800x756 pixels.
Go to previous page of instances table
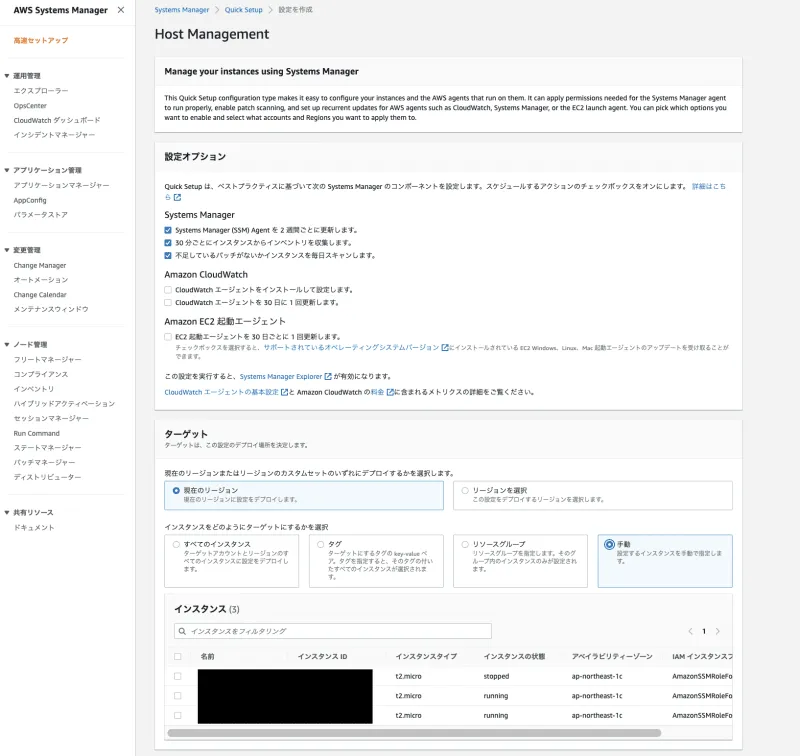point(690,631)
